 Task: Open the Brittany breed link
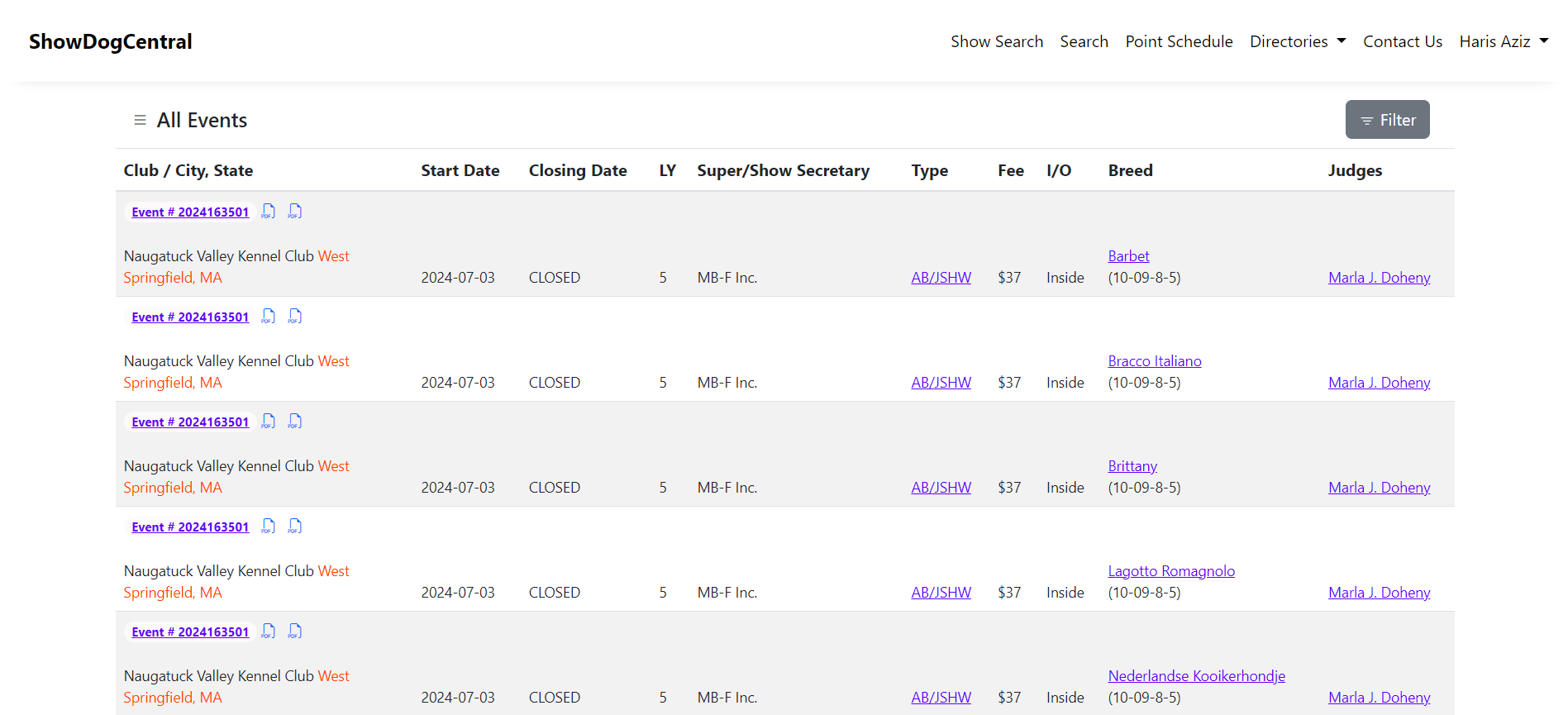pos(1132,466)
